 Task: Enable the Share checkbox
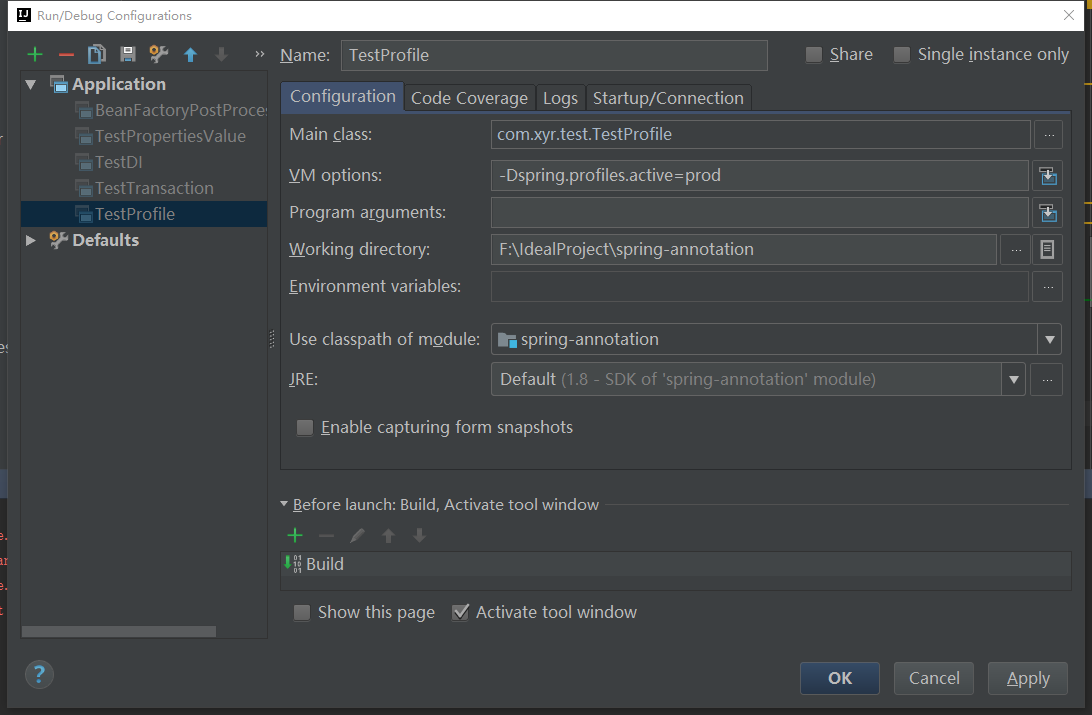(x=814, y=55)
